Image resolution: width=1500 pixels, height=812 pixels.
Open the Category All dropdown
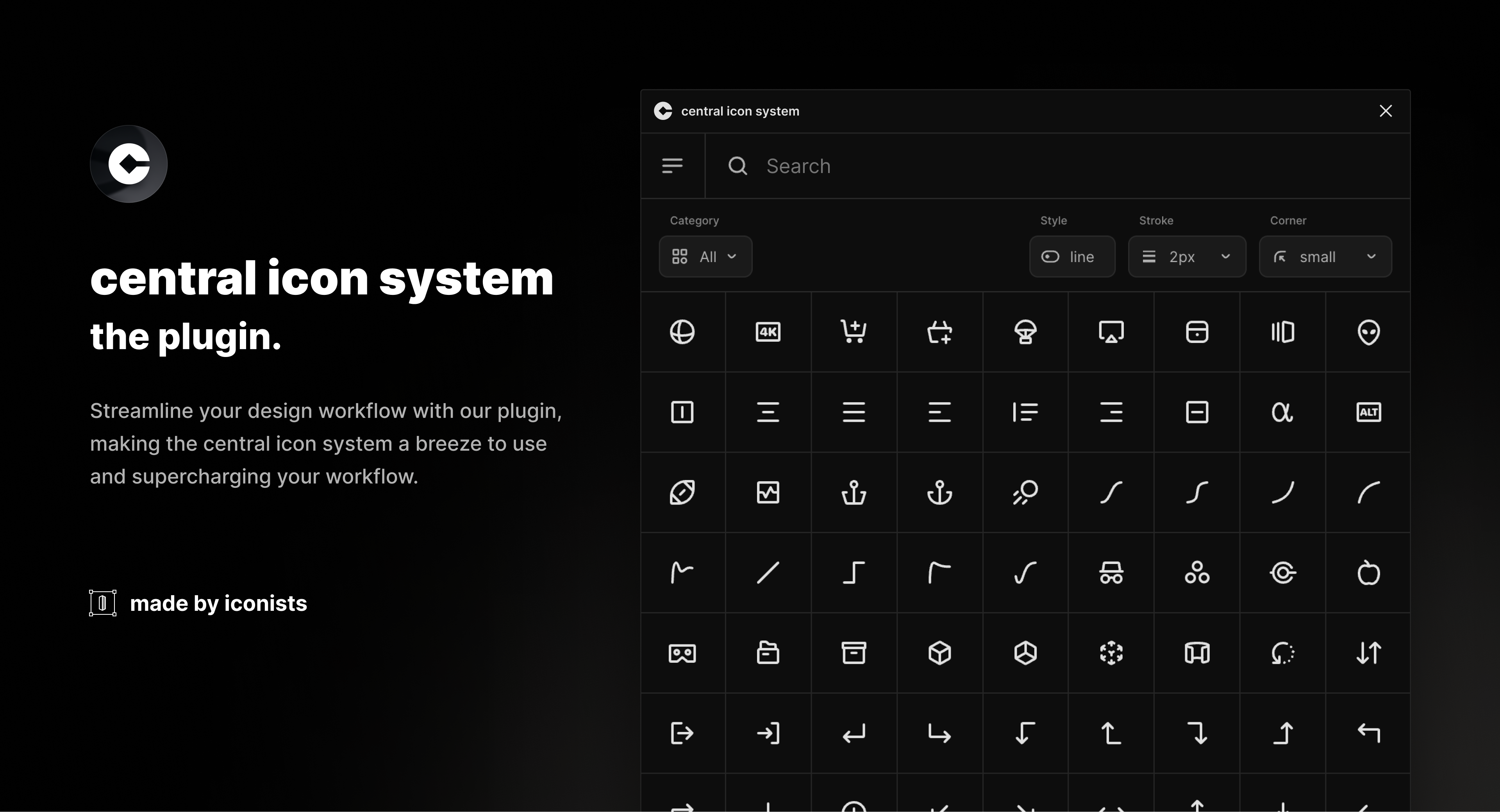pyautogui.click(x=705, y=256)
